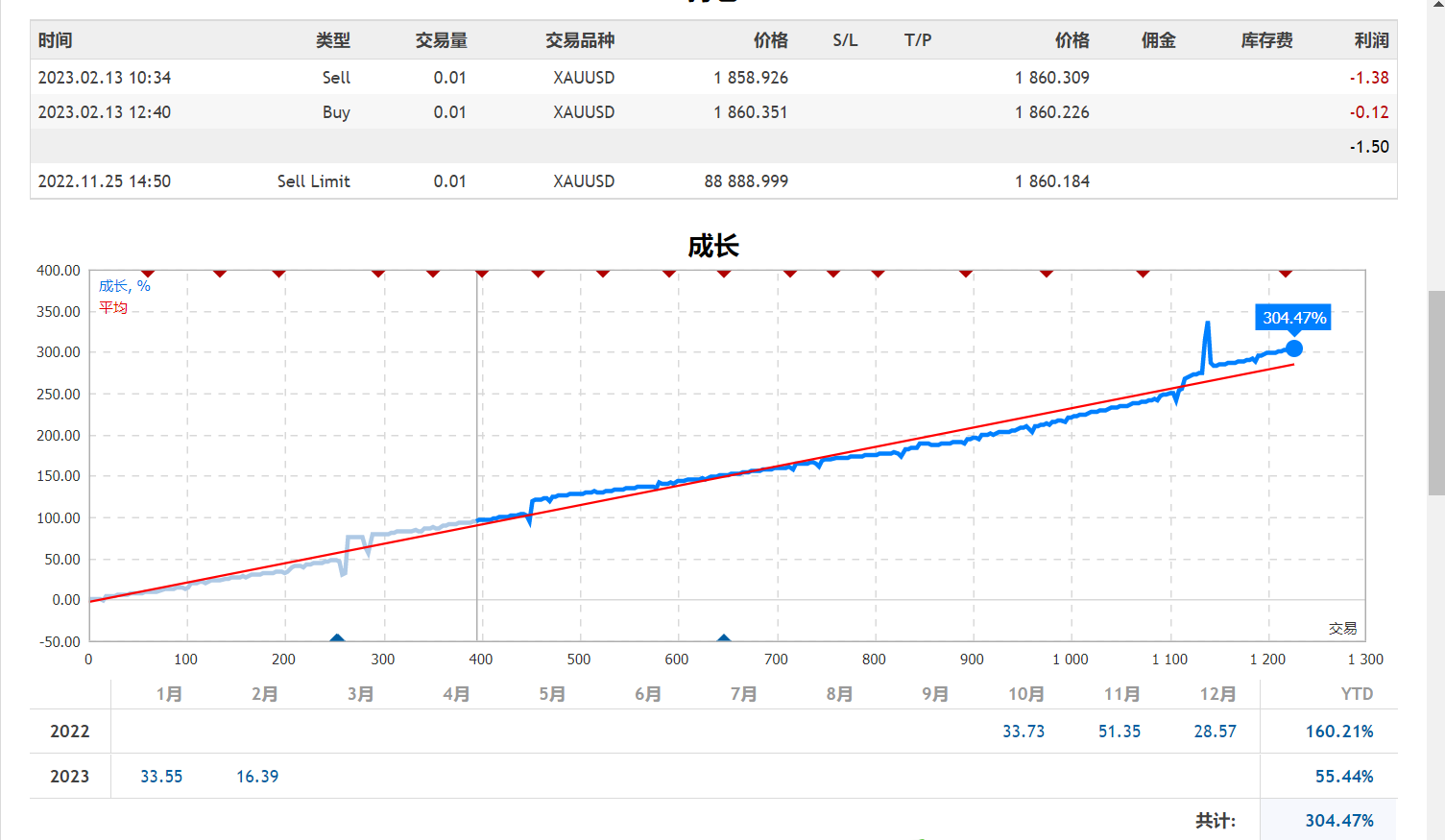The width and height of the screenshot is (1445, 840).
Task: Switch to the YTD column in the returns table
Action: [1353, 693]
